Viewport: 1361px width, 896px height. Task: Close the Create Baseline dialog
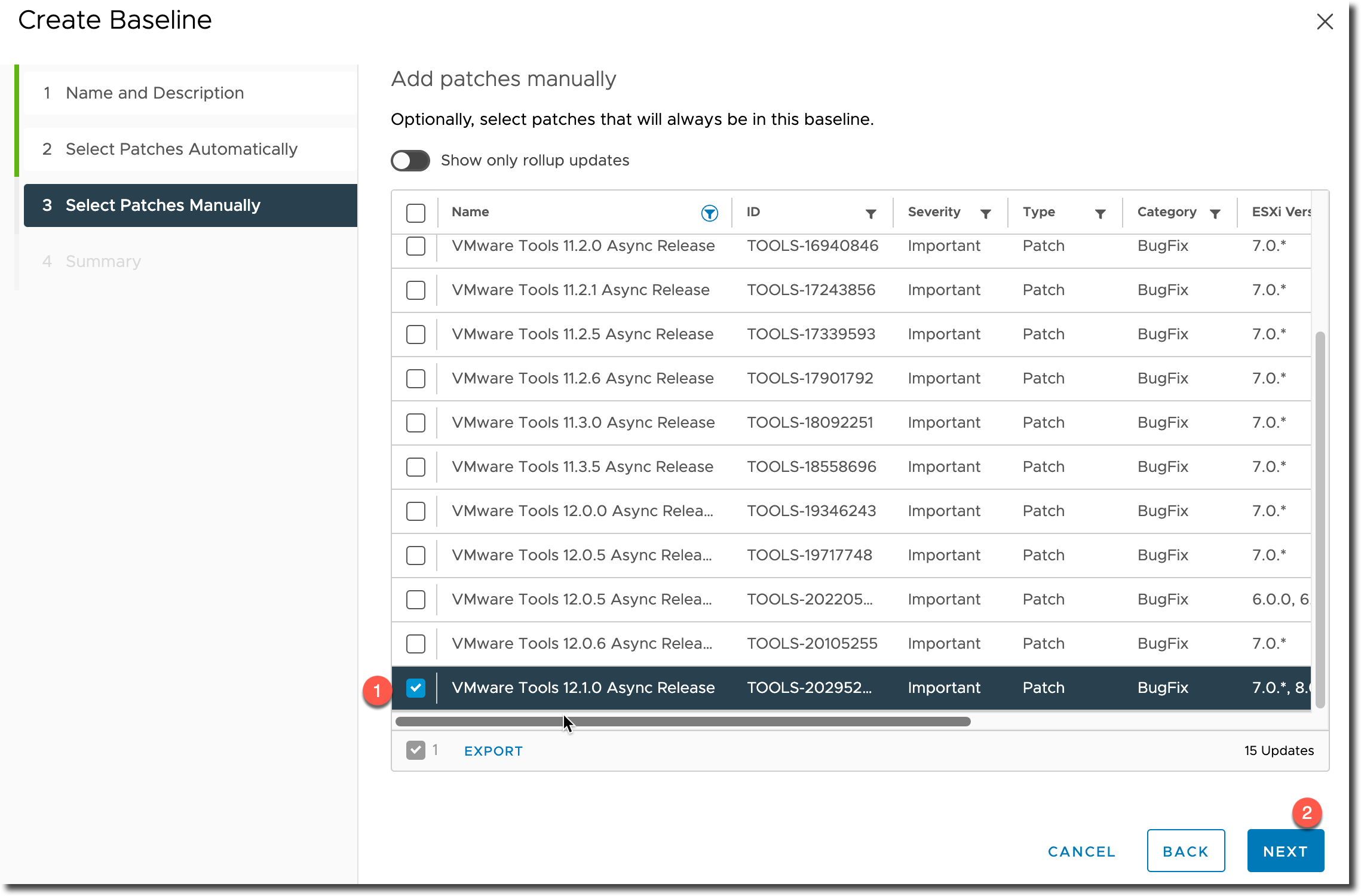pos(1325,22)
